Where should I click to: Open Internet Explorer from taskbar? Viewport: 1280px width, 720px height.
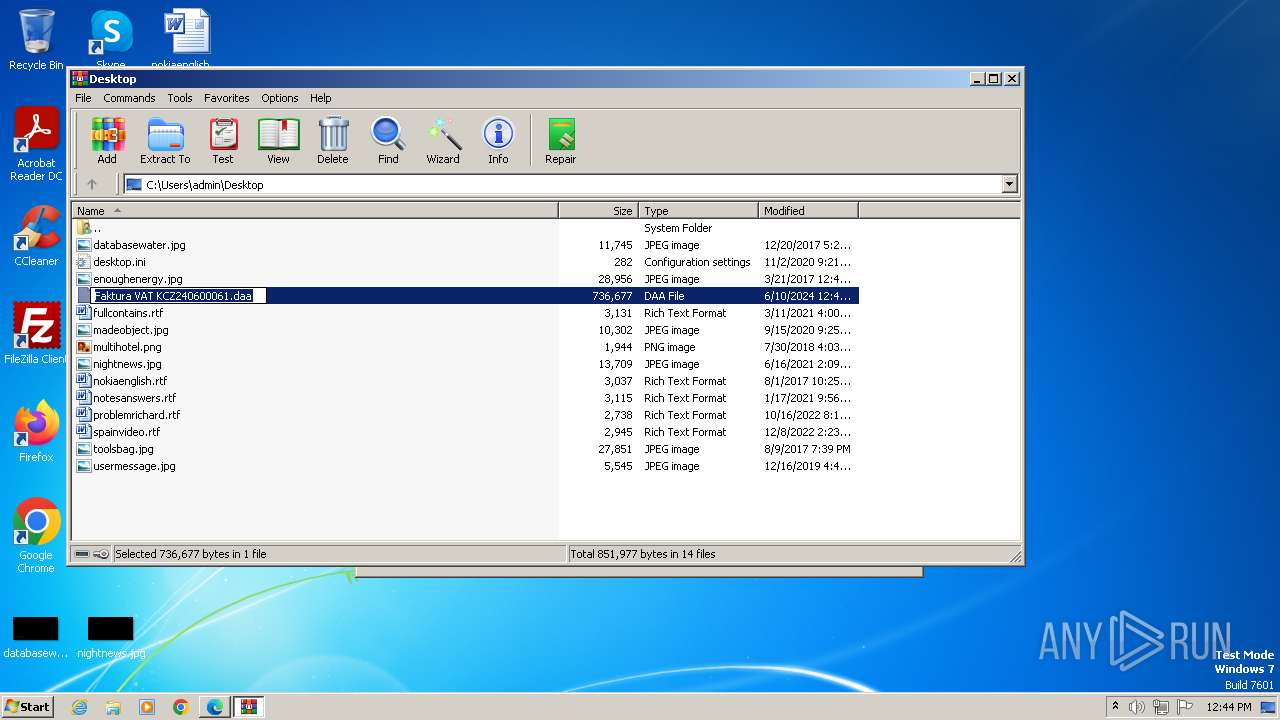pyautogui.click(x=79, y=707)
